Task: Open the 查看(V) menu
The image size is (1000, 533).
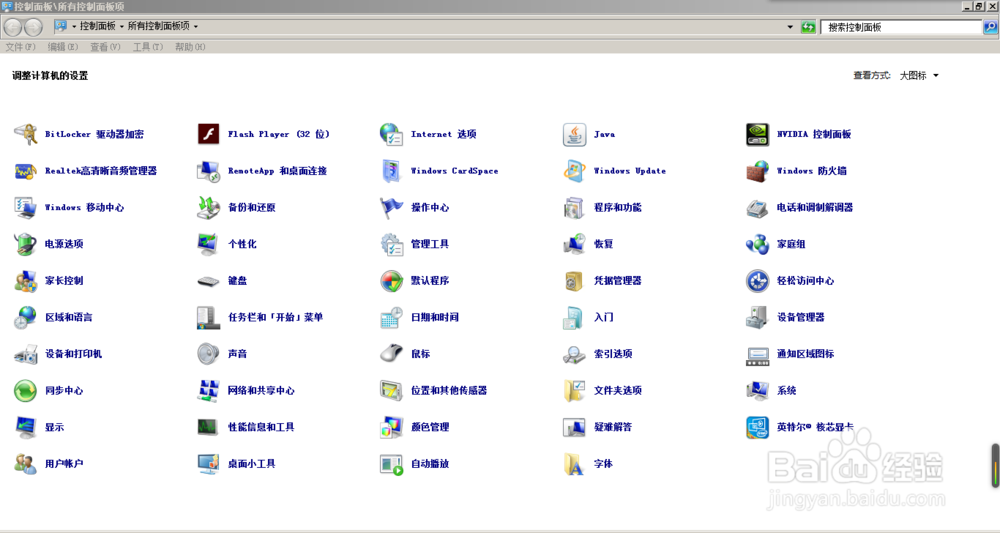Action: point(105,47)
